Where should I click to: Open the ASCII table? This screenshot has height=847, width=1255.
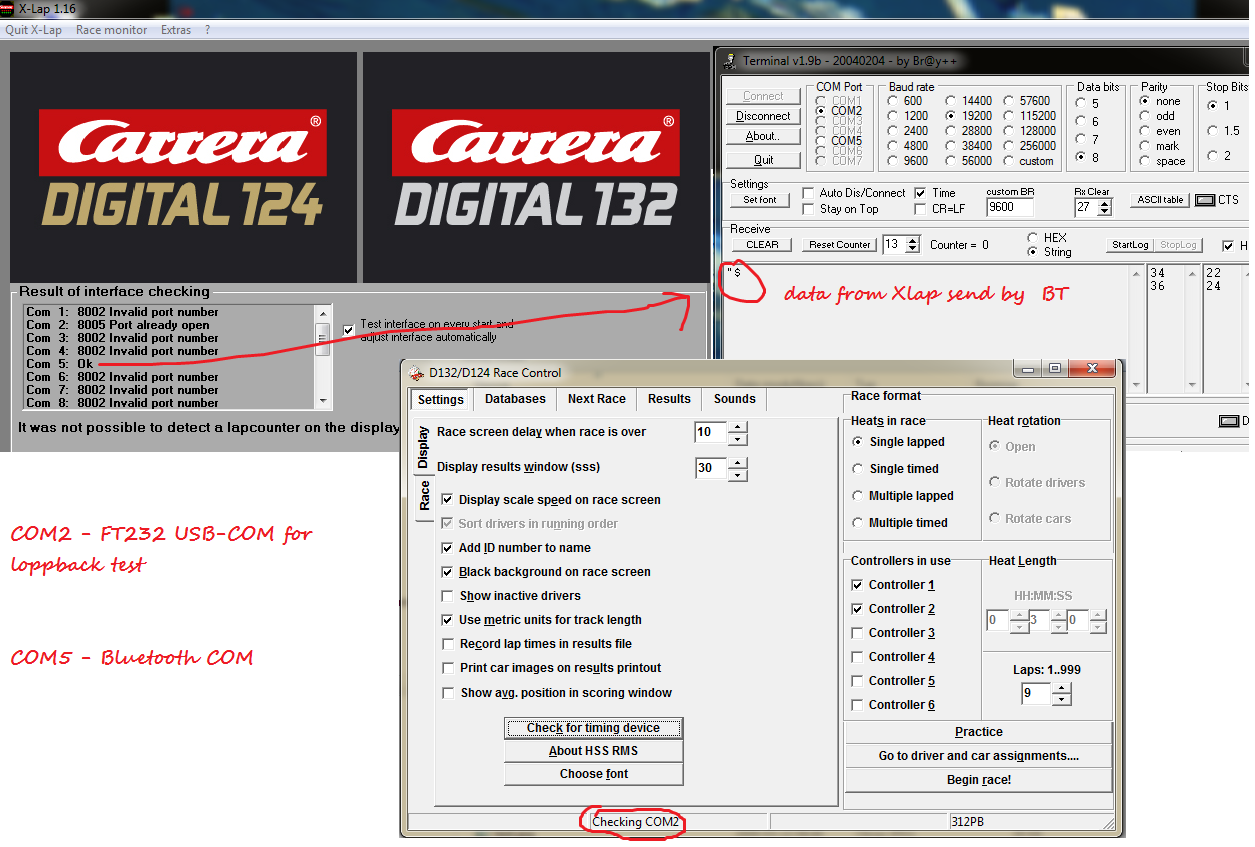click(1160, 200)
